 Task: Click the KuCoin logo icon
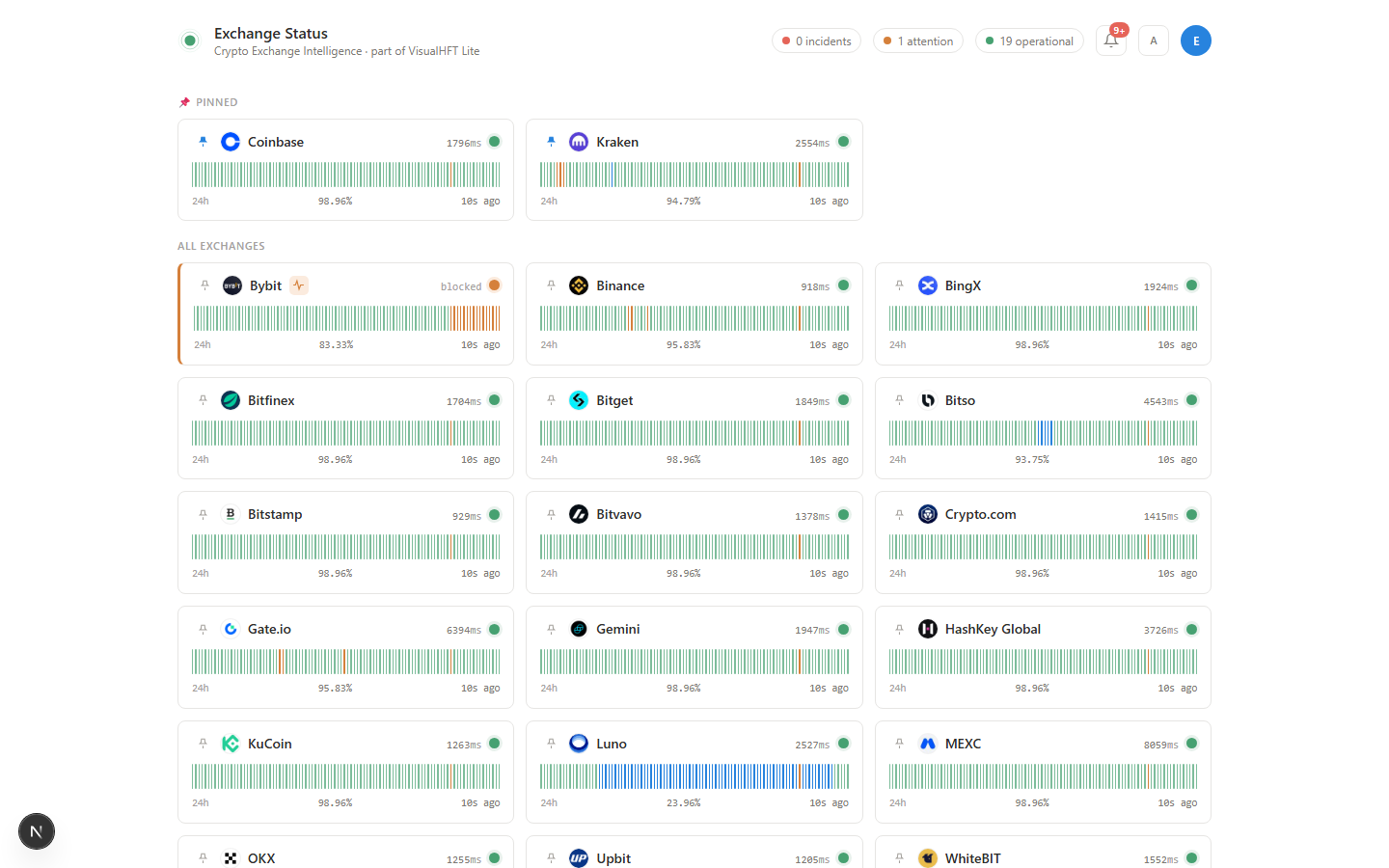click(x=231, y=744)
